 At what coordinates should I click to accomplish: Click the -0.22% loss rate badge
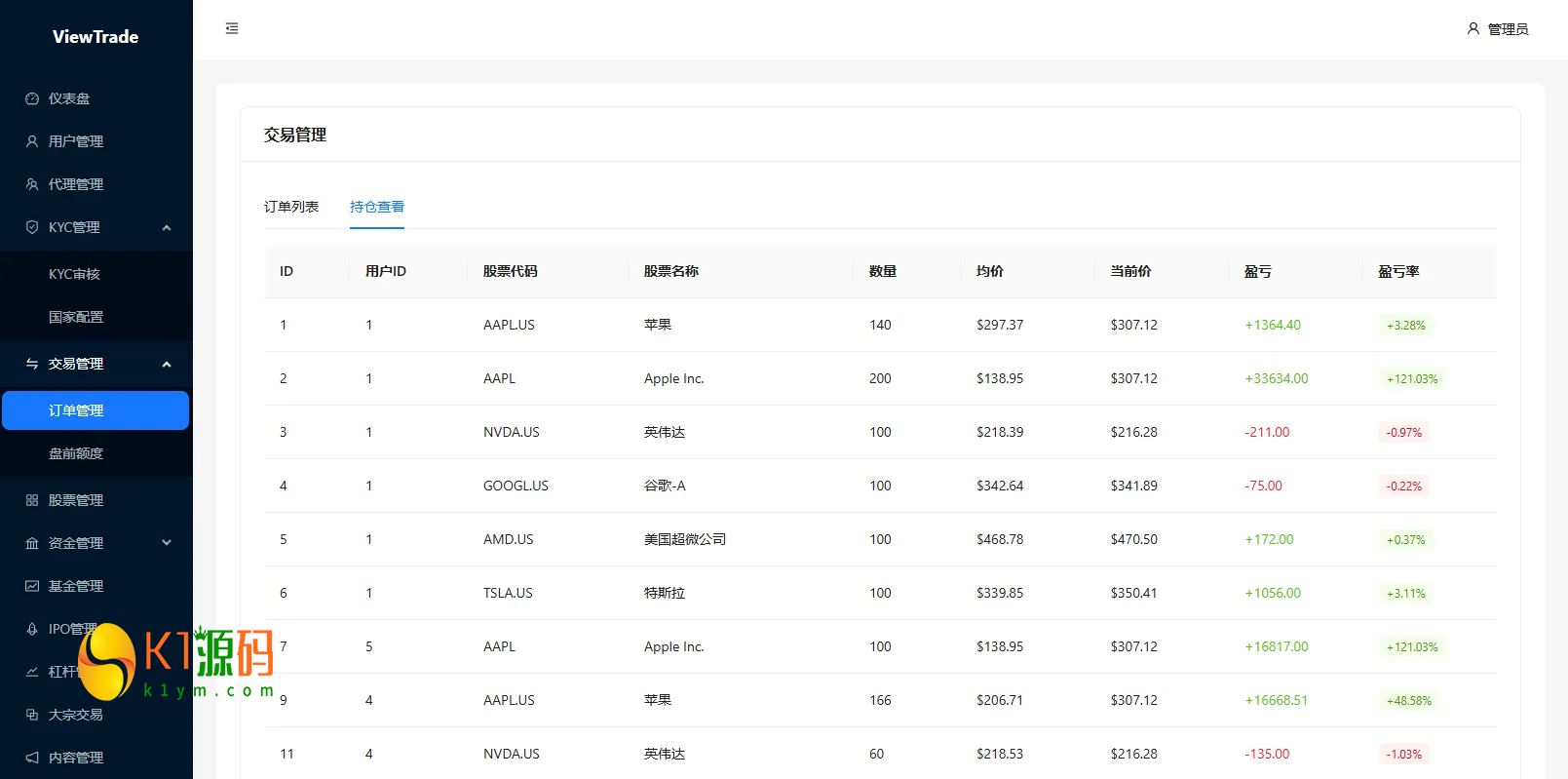(x=1404, y=487)
